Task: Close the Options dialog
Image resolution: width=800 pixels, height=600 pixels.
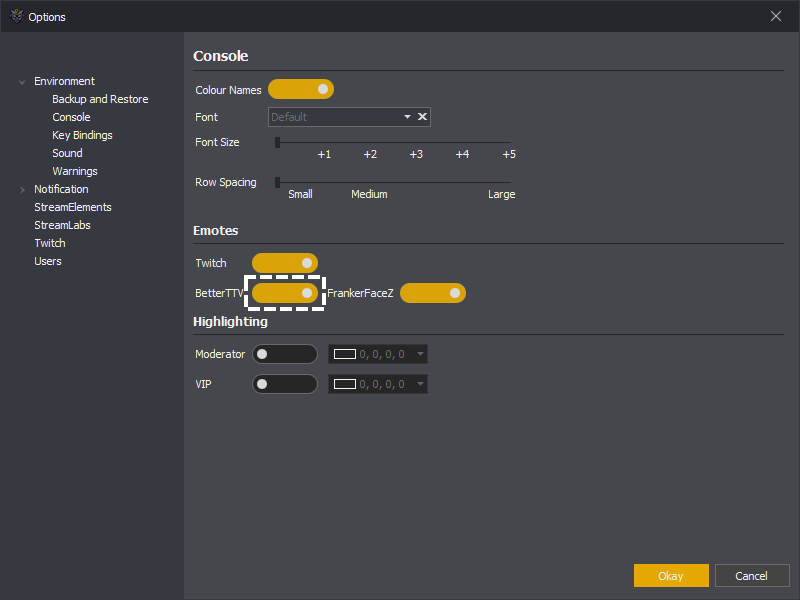Action: [x=776, y=16]
